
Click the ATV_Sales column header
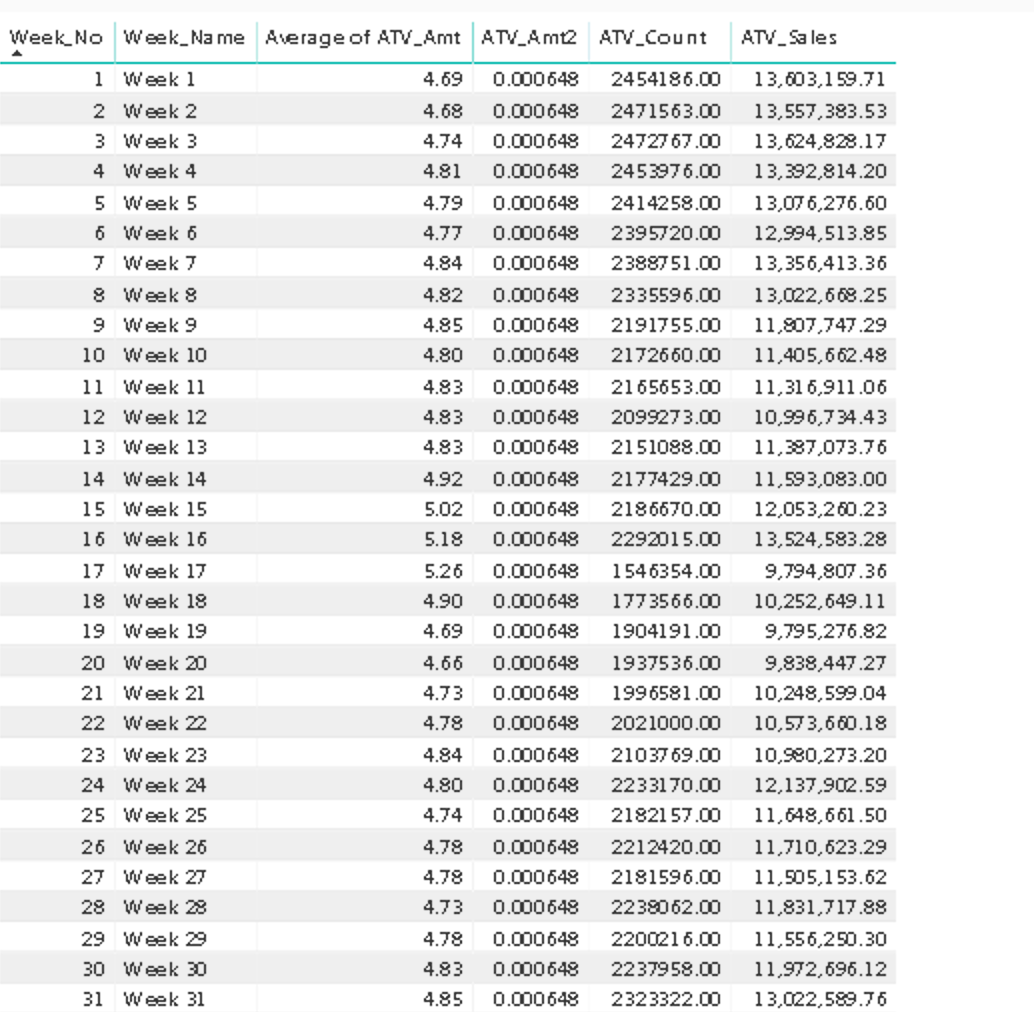click(x=789, y=38)
